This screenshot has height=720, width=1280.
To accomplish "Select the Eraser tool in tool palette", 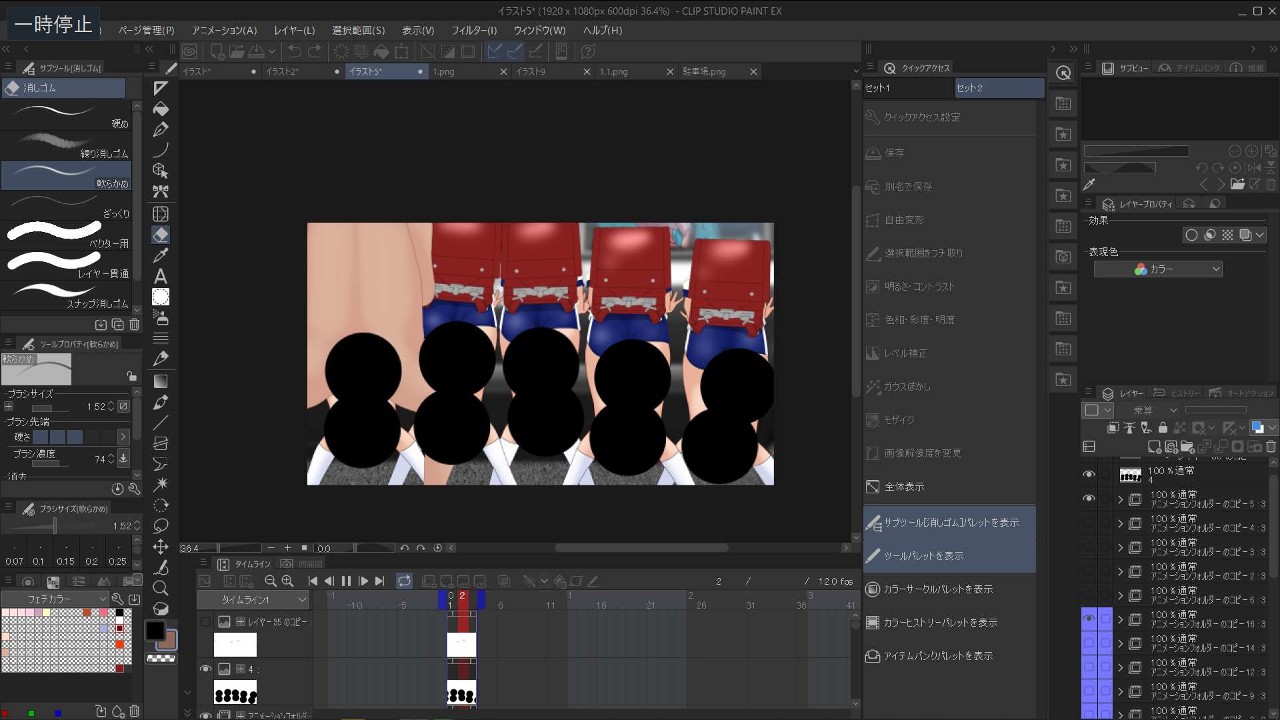I will [160, 234].
